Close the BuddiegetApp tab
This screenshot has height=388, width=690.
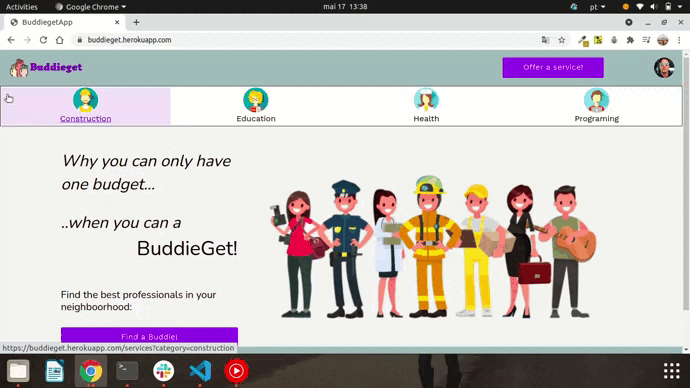pyautogui.click(x=117, y=22)
